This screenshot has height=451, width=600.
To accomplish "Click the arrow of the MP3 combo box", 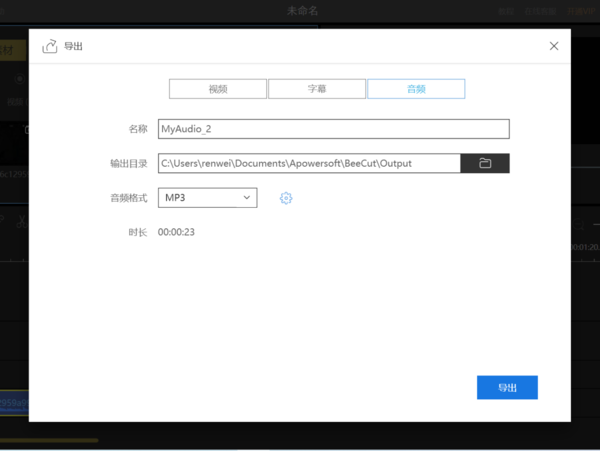I will [x=246, y=198].
